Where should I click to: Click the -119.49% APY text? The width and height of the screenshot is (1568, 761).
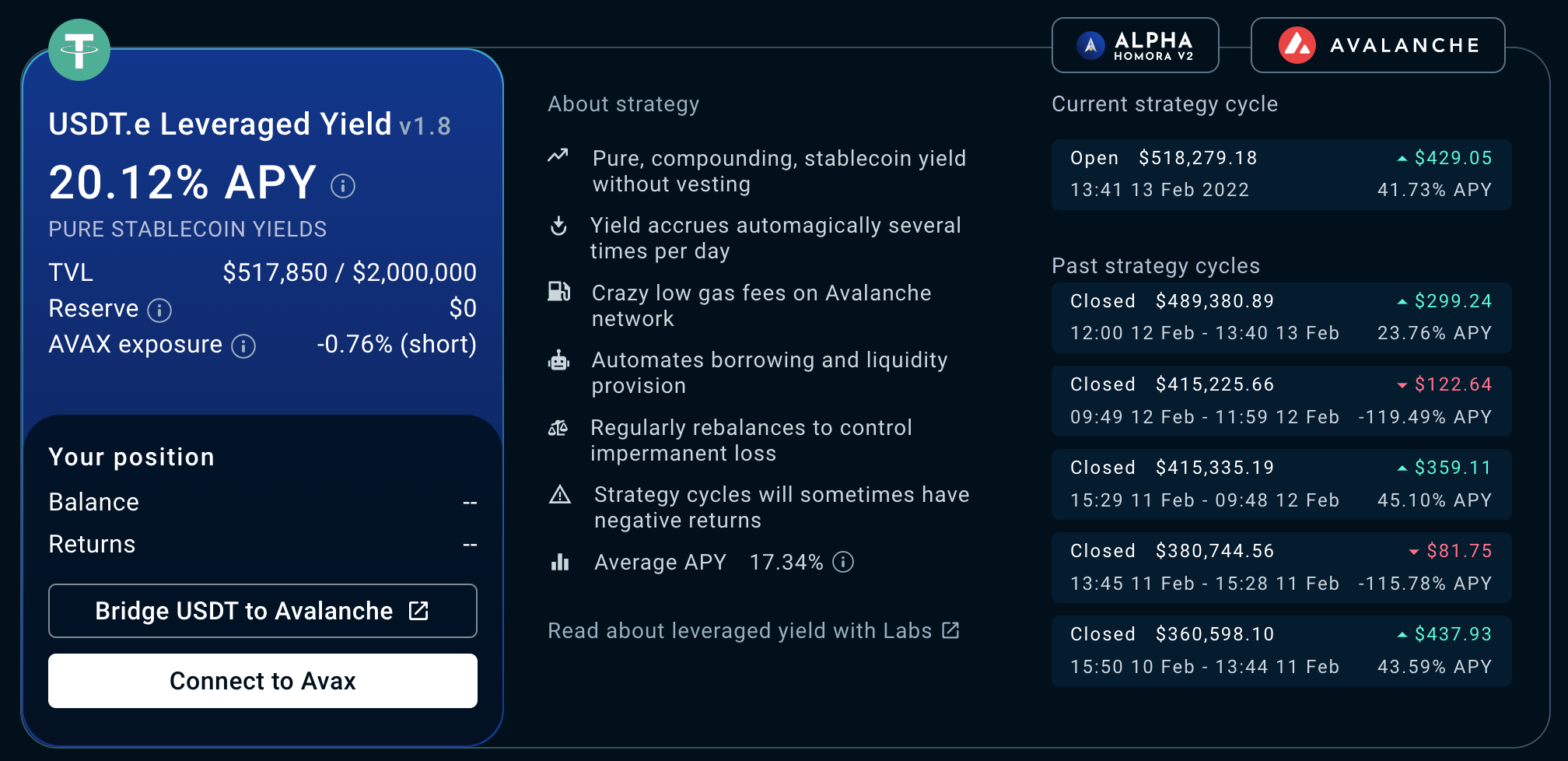tap(1425, 417)
